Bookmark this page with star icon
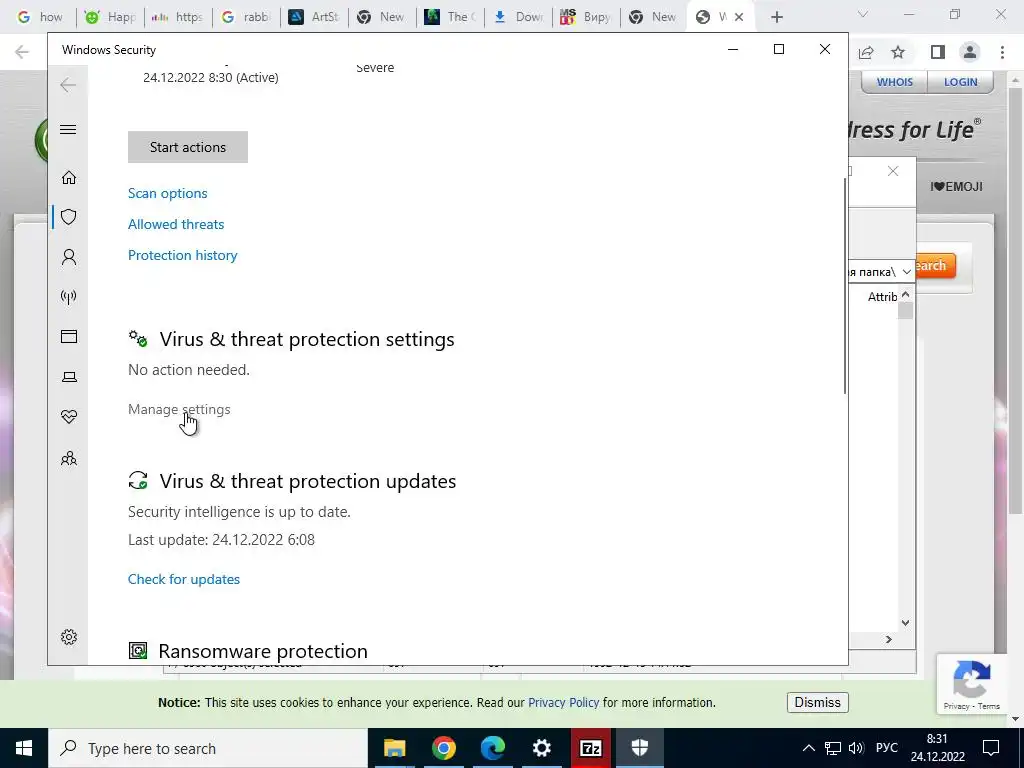 898,52
